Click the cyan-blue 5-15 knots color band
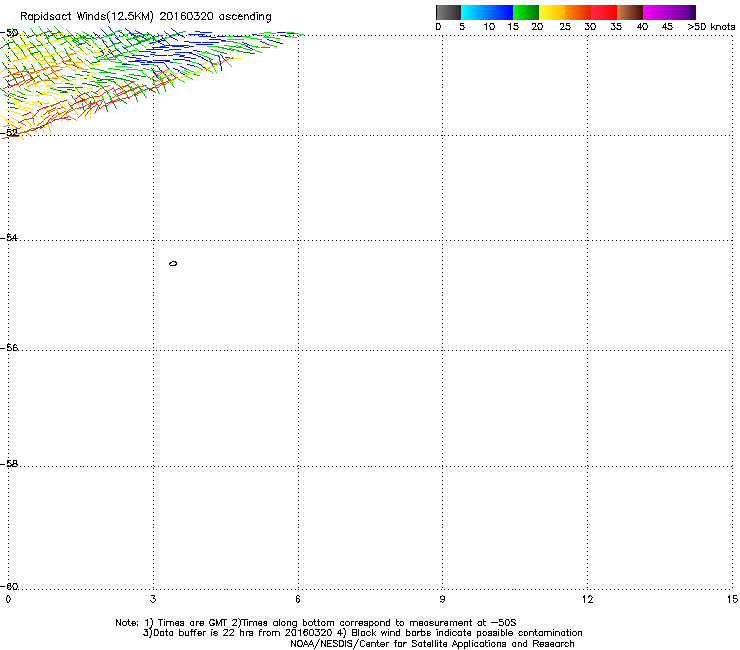 point(487,12)
